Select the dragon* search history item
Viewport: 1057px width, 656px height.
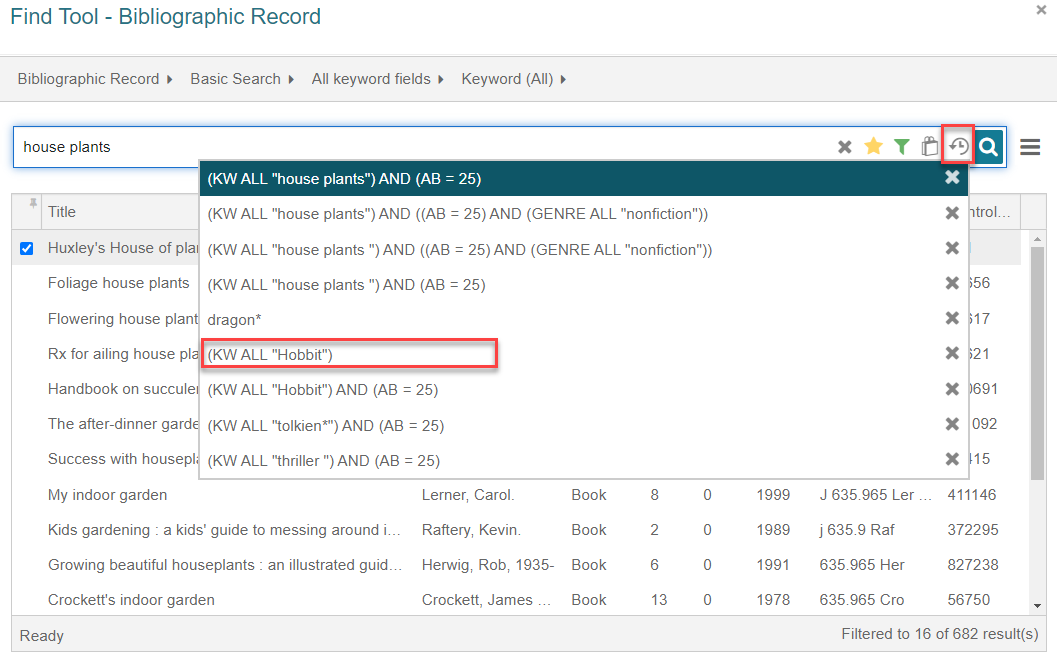click(584, 320)
